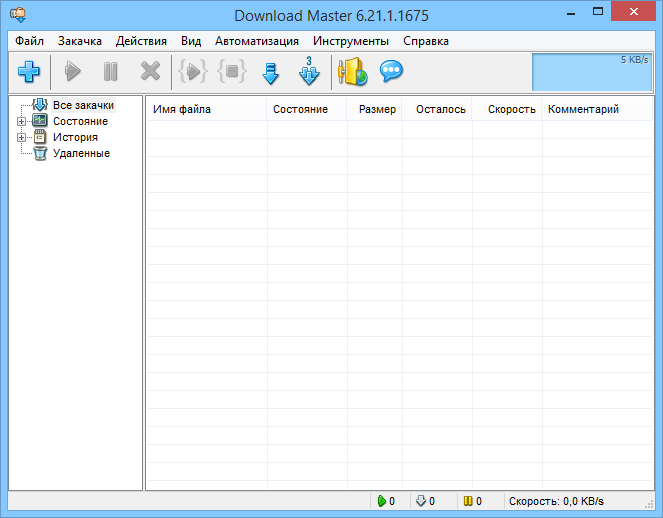Open the yellow folder with globe icon

[353, 72]
